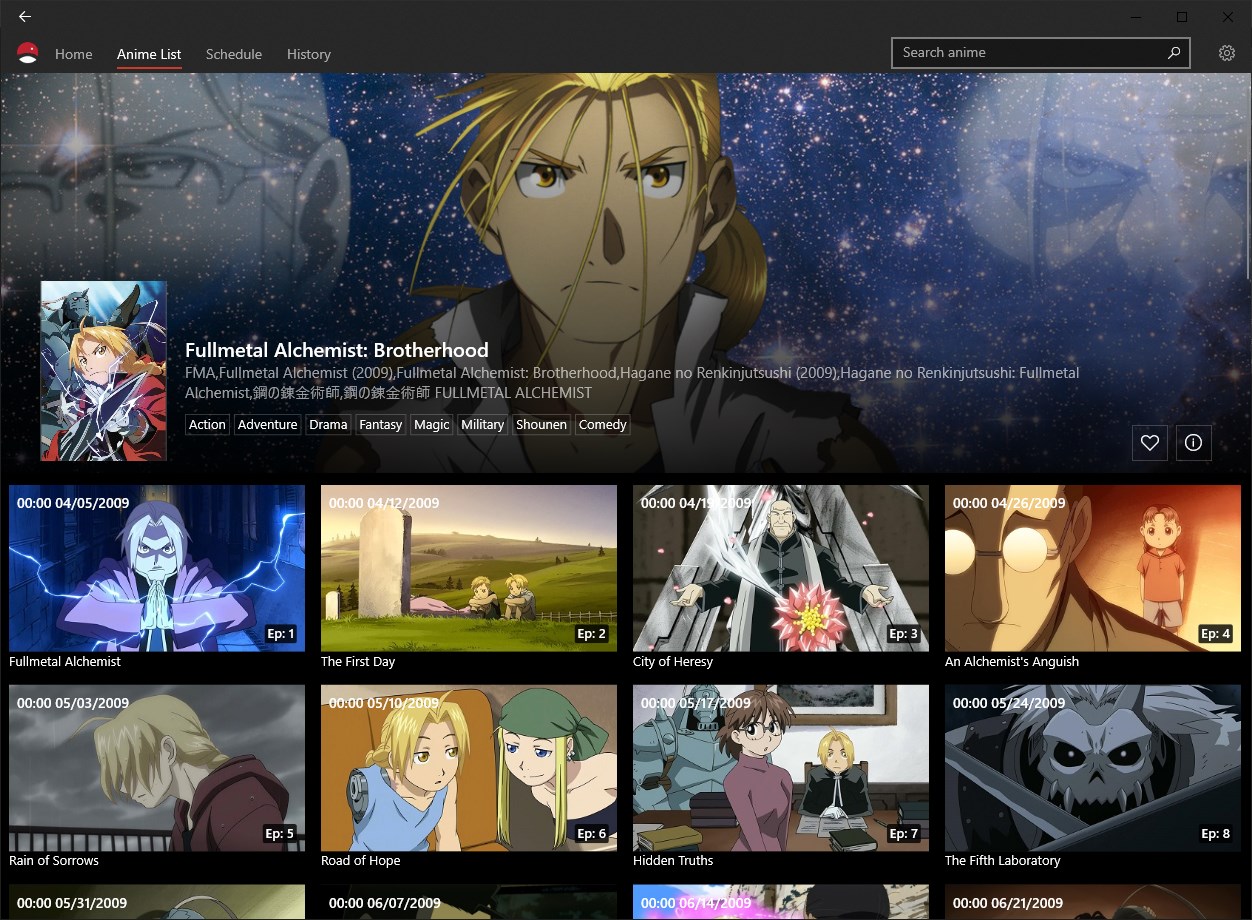Click the search magnifier icon
The height and width of the screenshot is (920, 1252).
tap(1174, 53)
